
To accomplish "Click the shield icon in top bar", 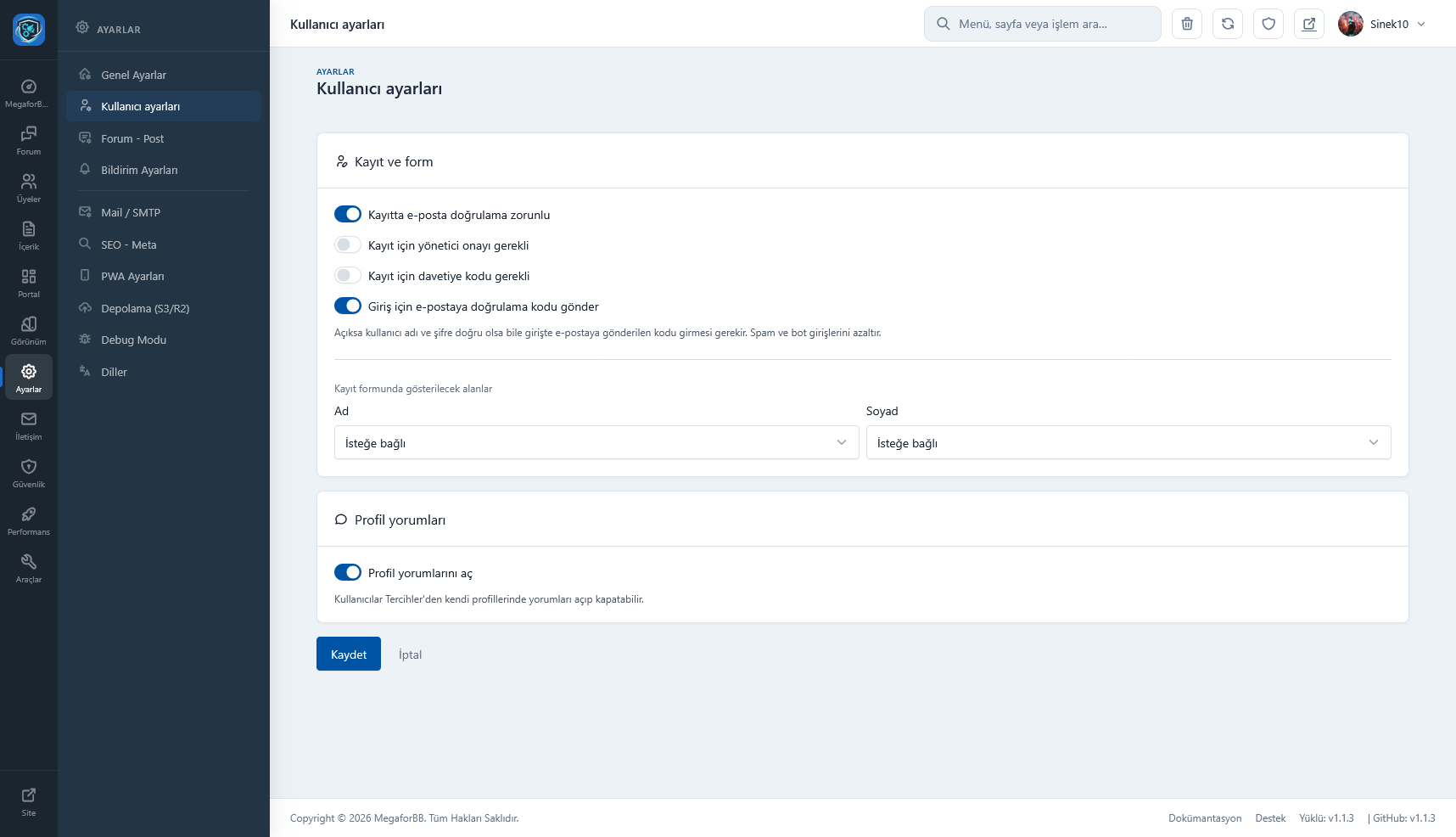I will (x=1268, y=24).
